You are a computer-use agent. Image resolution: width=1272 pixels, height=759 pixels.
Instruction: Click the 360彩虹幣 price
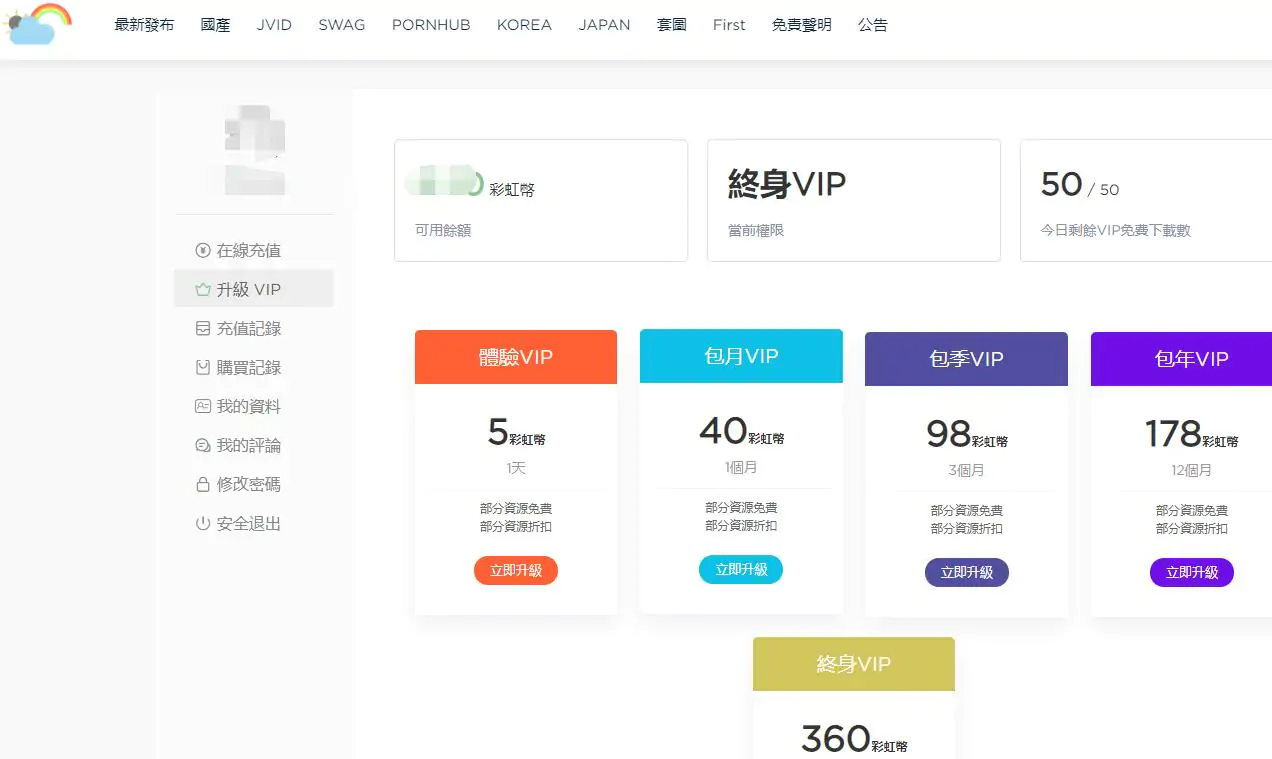pyautogui.click(x=854, y=740)
